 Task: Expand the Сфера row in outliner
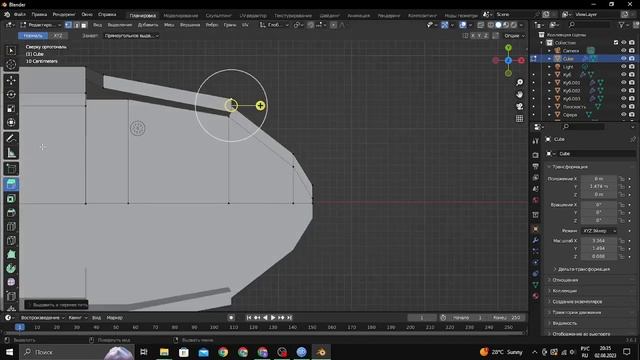point(549,115)
